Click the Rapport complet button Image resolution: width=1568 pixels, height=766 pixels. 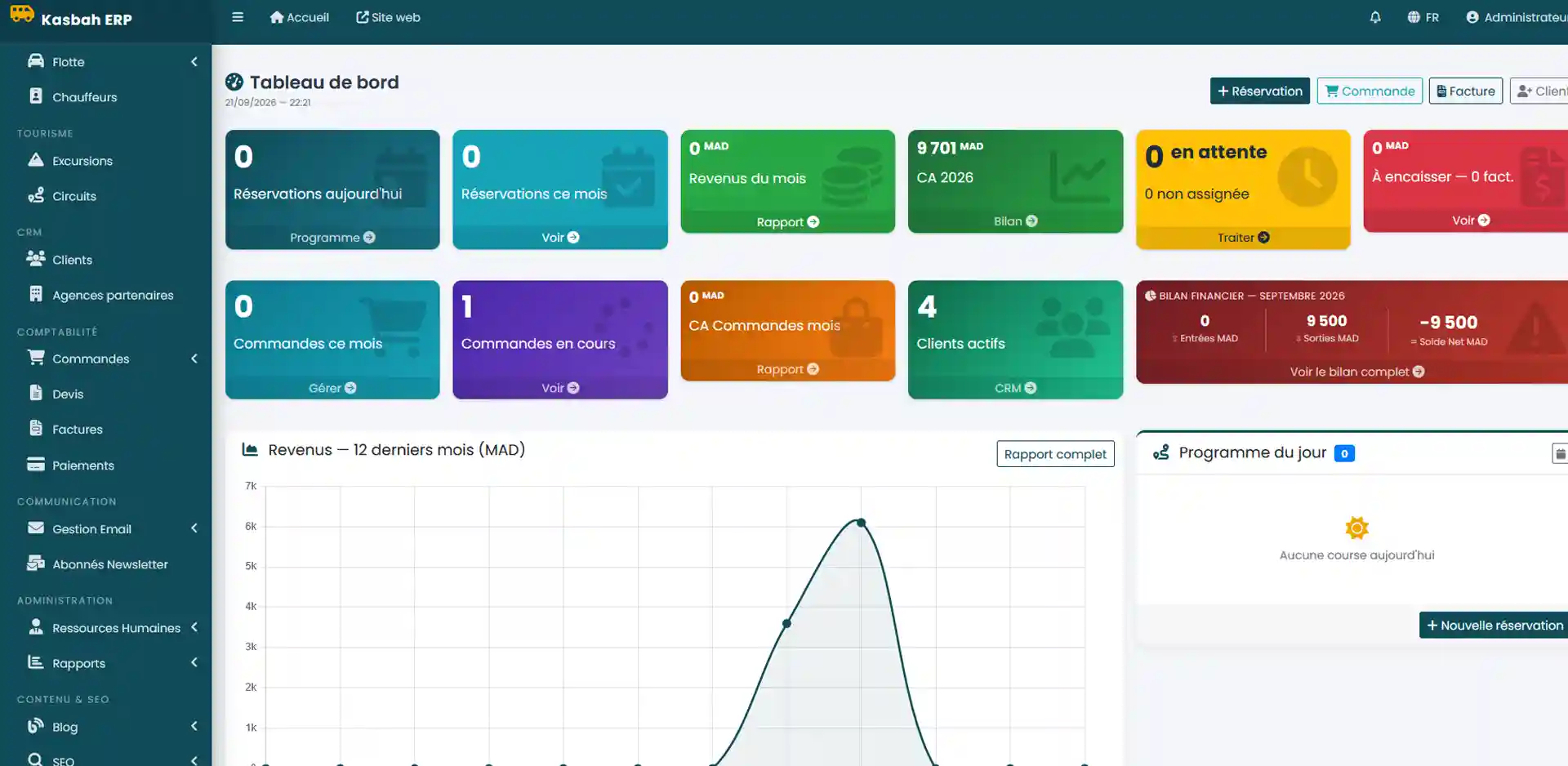click(x=1055, y=454)
